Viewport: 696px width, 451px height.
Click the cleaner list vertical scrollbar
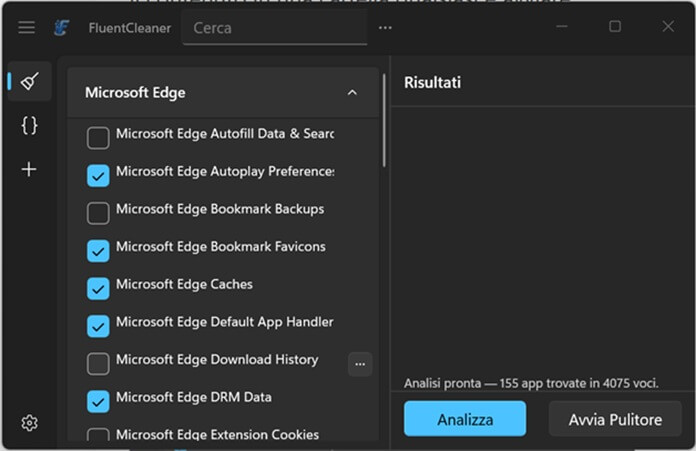tap(384, 121)
